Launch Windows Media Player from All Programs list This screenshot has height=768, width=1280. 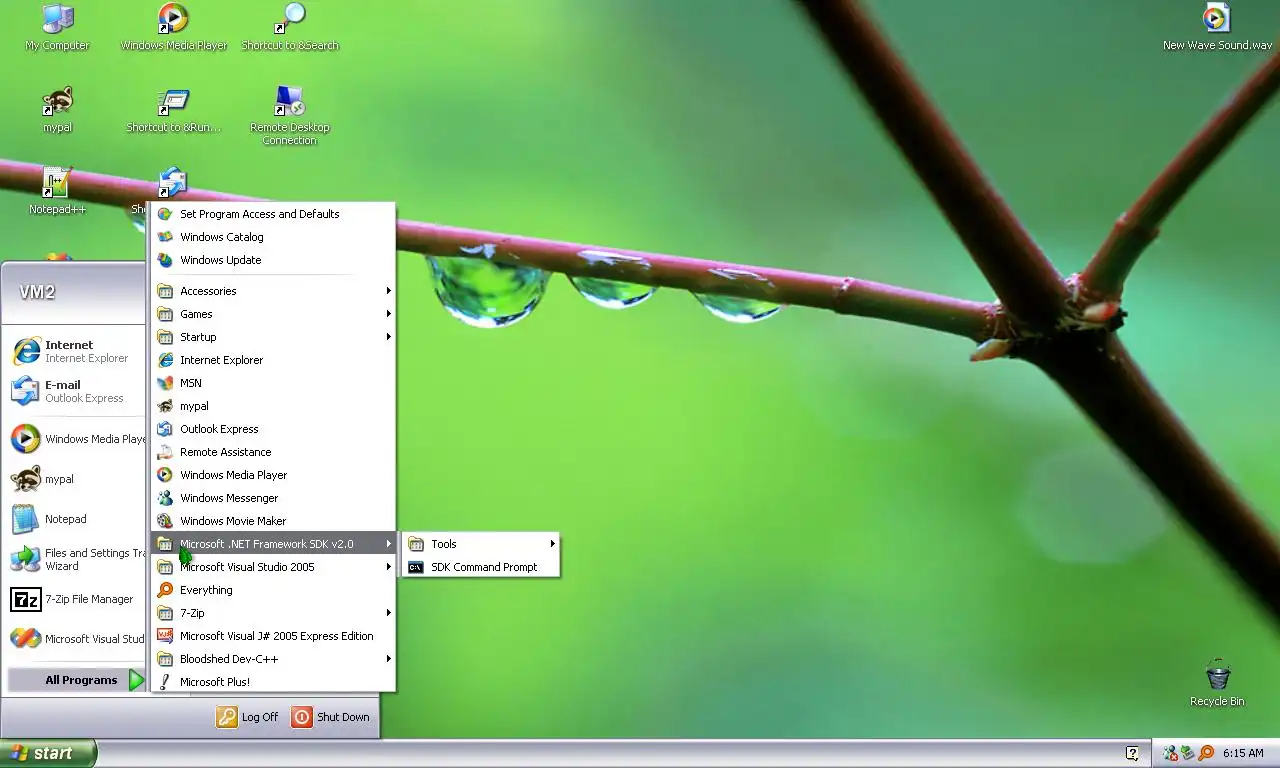(273, 475)
